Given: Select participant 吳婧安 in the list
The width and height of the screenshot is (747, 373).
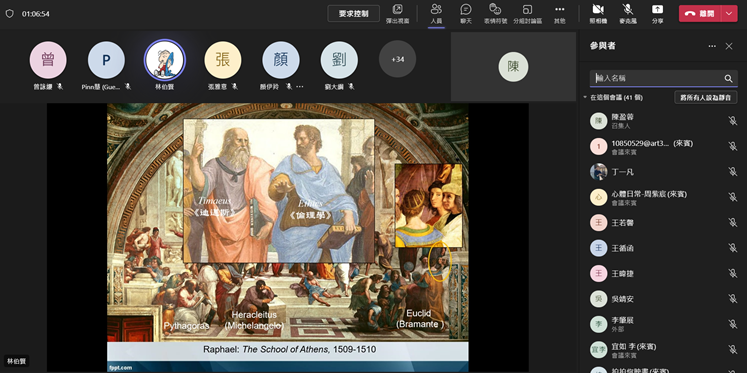Looking at the screenshot, I should (x=662, y=299).
